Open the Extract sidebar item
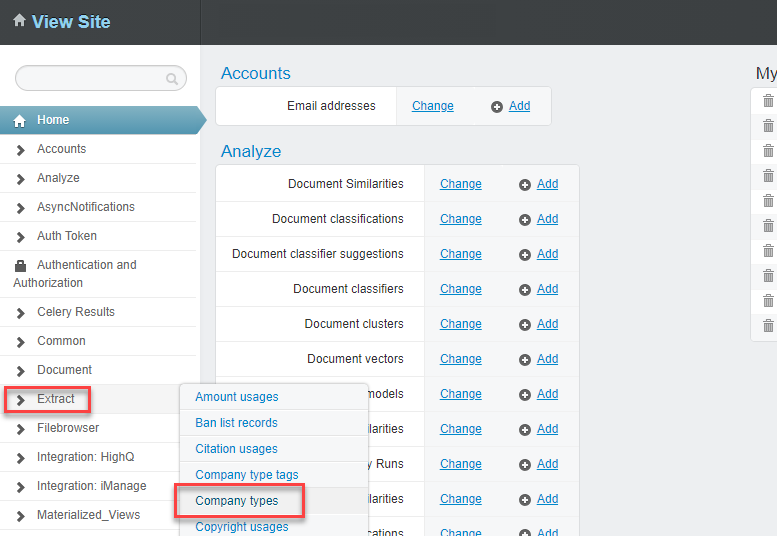This screenshot has width=777, height=536. [x=56, y=399]
